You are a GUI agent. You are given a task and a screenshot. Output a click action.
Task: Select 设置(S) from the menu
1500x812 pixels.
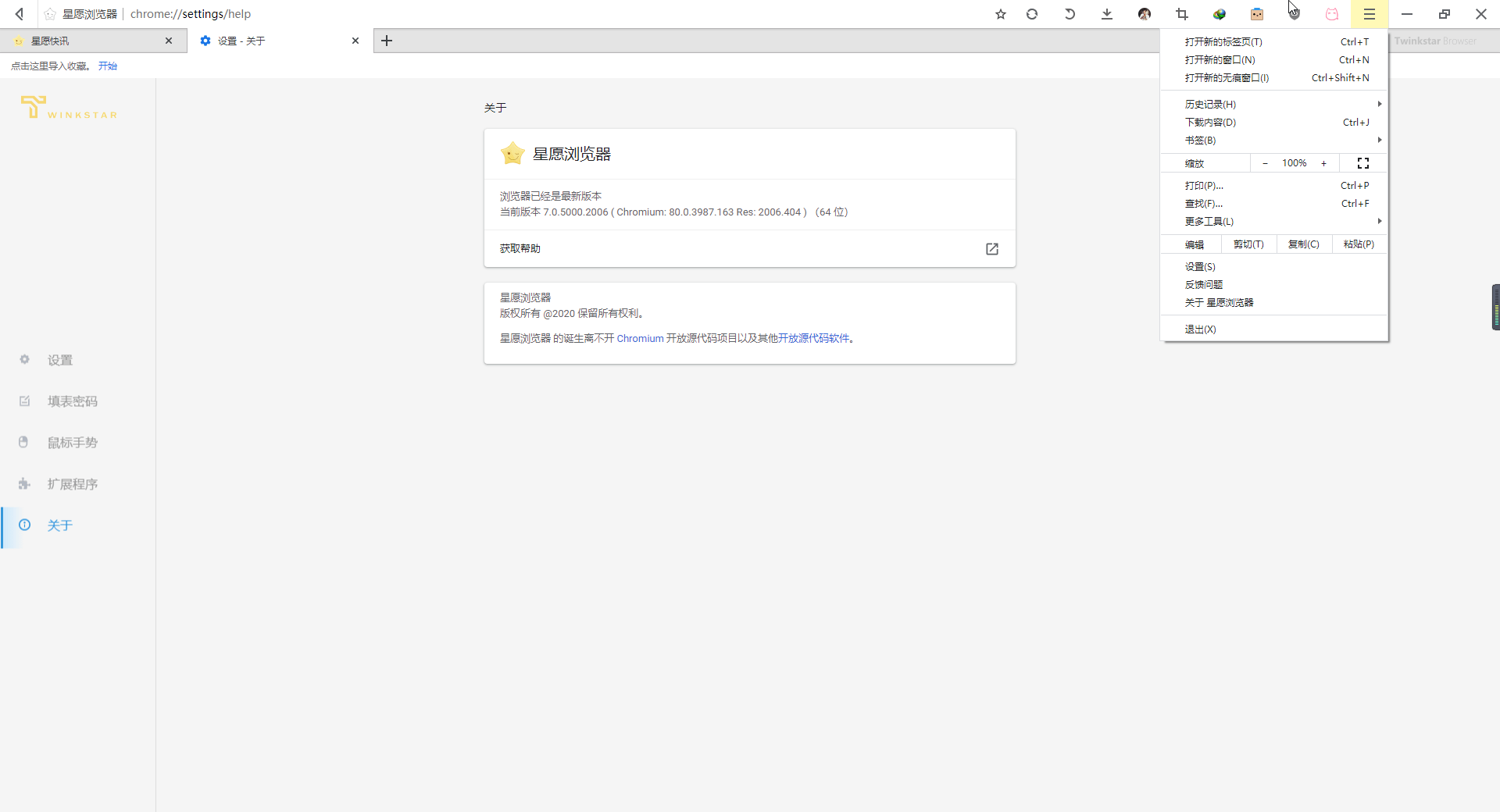coord(1201,266)
